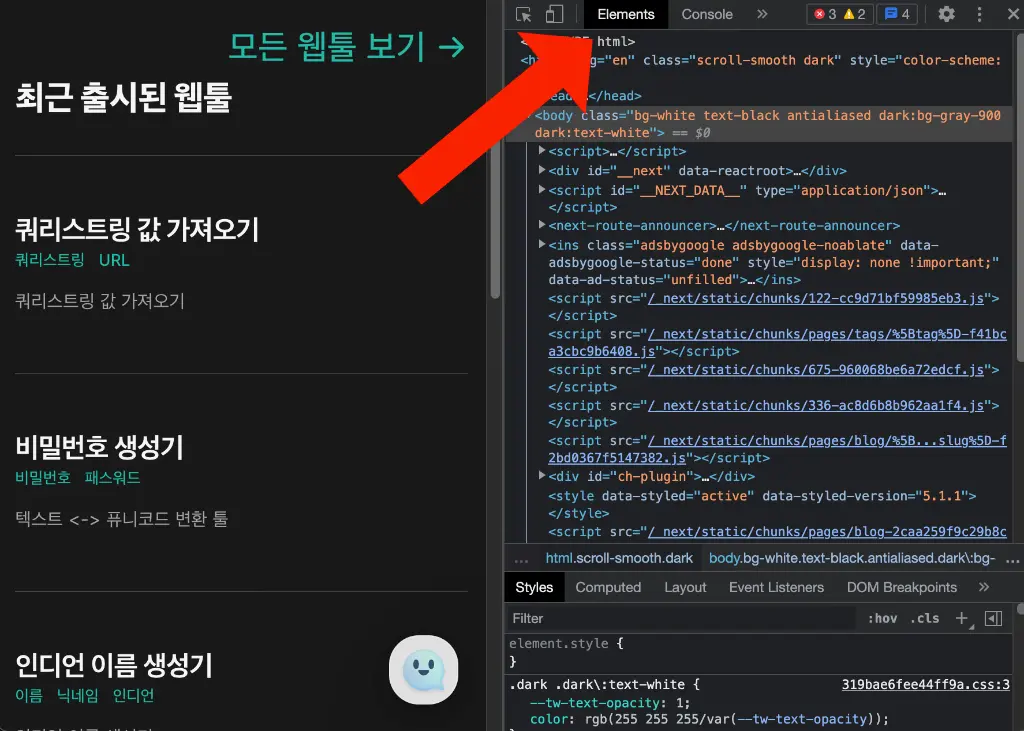This screenshot has width=1024, height=731.
Task: Click breadcrumb left overflow ellipsis
Action: coord(520,560)
